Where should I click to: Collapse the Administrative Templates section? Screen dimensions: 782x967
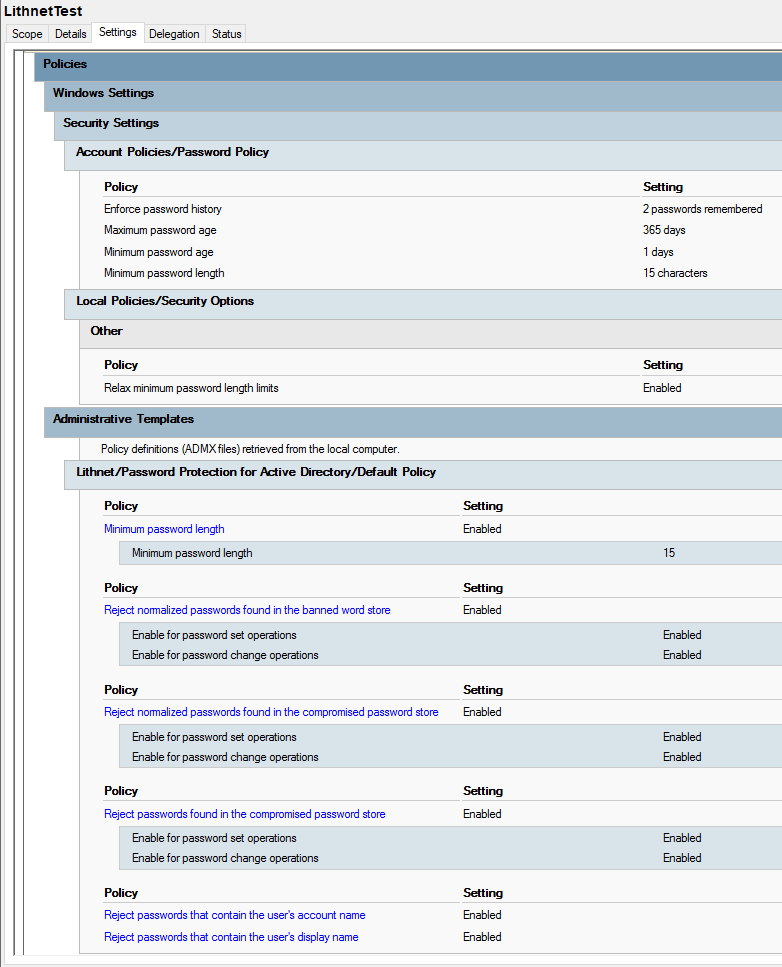tap(413, 422)
